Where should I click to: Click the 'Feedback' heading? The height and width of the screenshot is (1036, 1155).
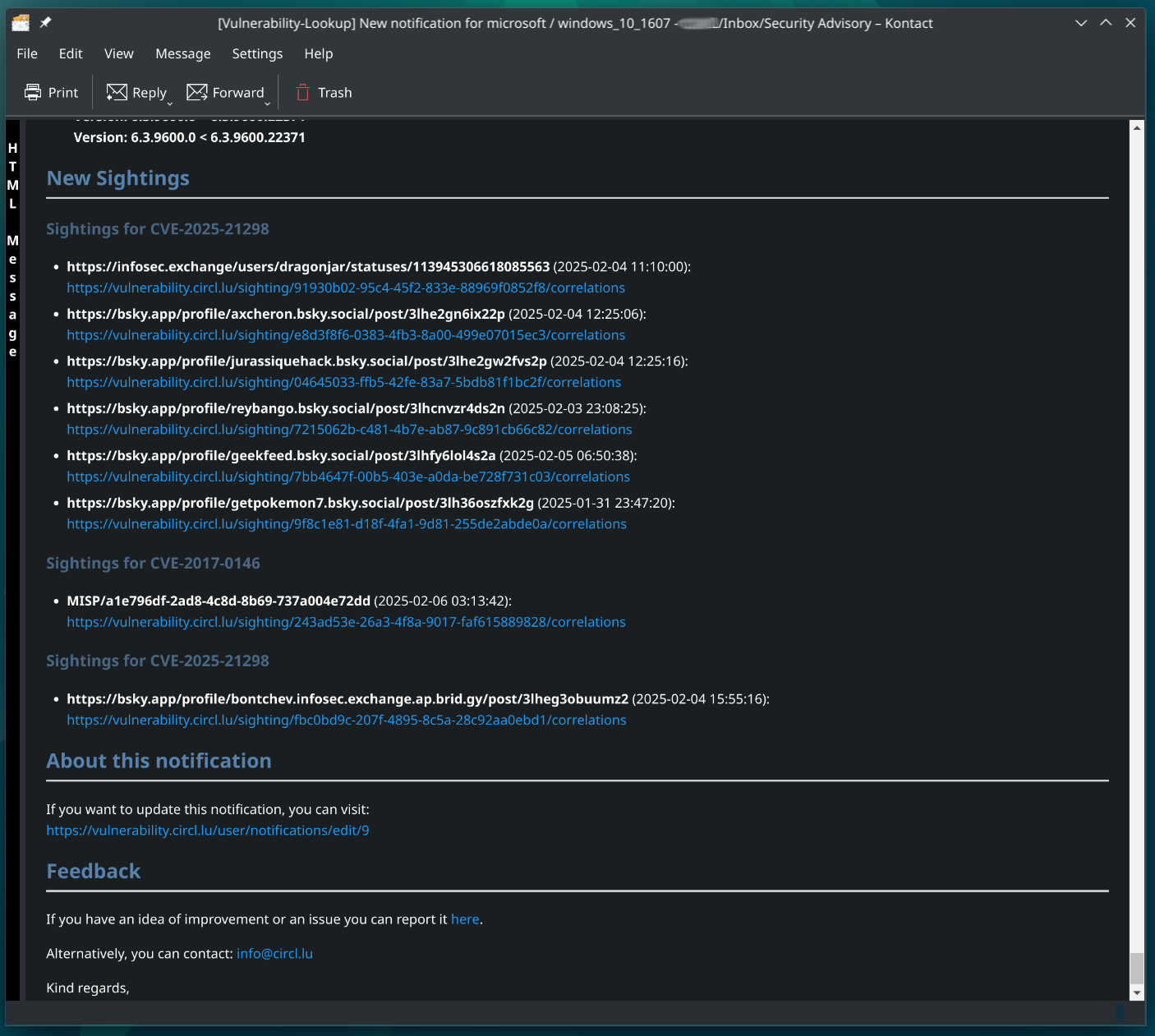(x=94, y=871)
